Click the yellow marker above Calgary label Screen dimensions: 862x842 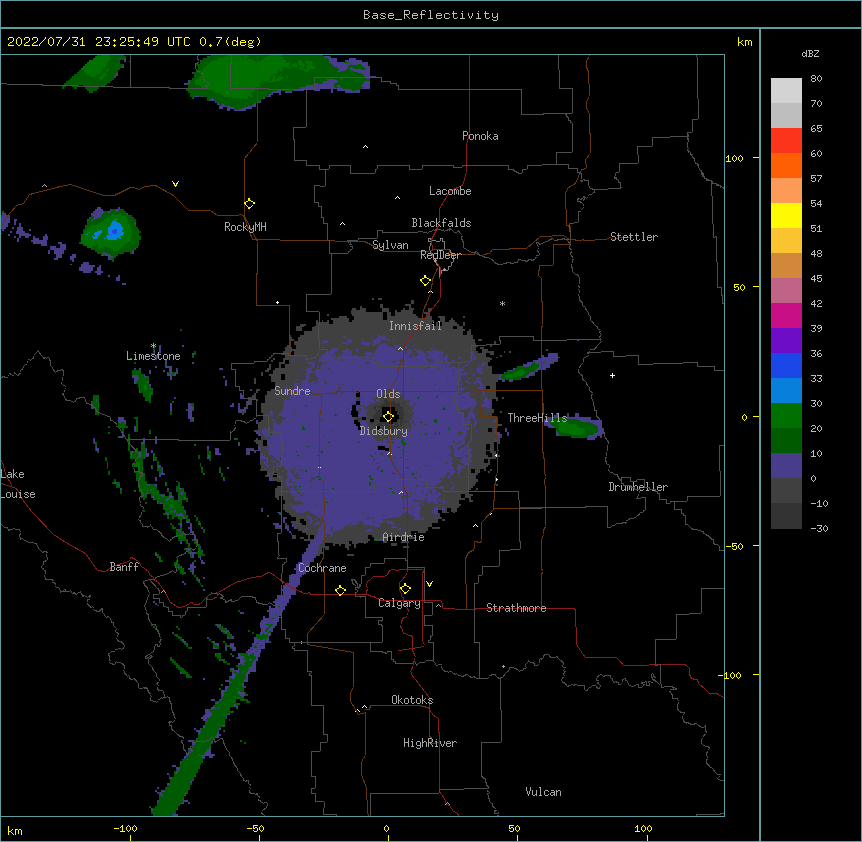[x=405, y=589]
